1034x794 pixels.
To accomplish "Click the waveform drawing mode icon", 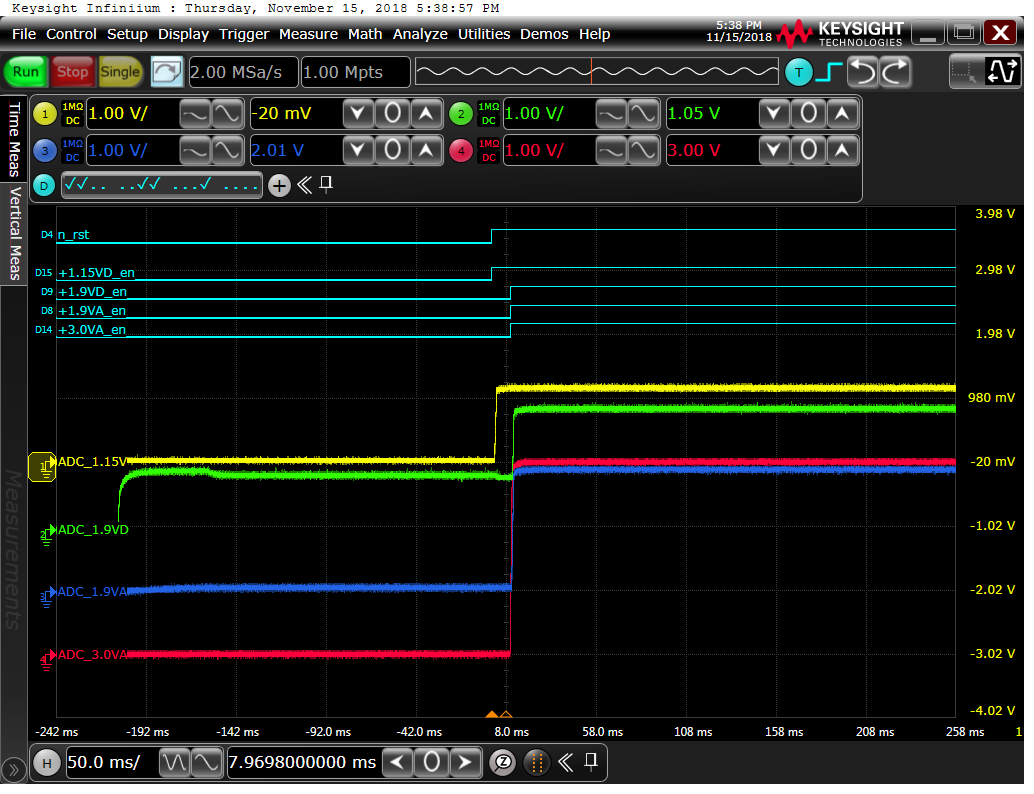I will pyautogui.click(x=1002, y=73).
